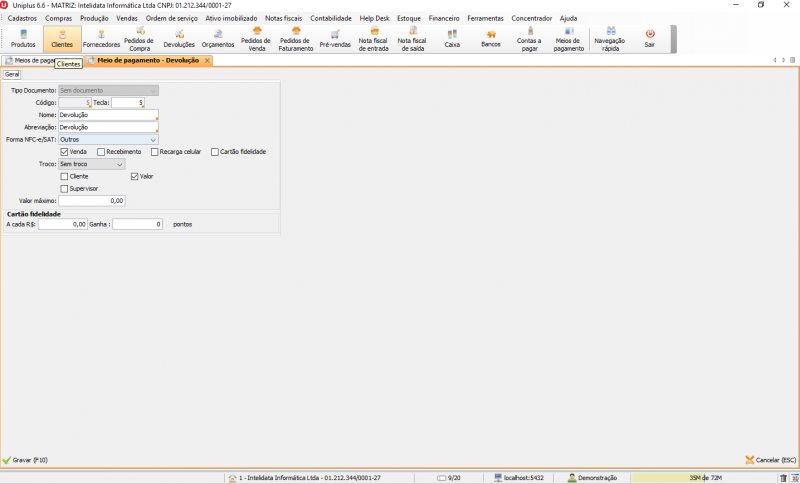Open Nota fiscal de entrada icon
This screenshot has height=484, width=800.
[x=373, y=39]
